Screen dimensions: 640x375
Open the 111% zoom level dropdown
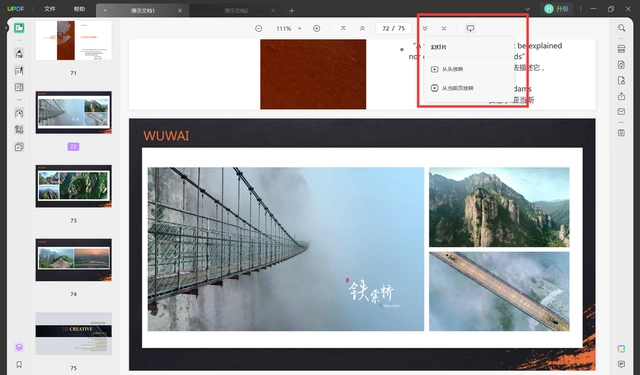289,28
